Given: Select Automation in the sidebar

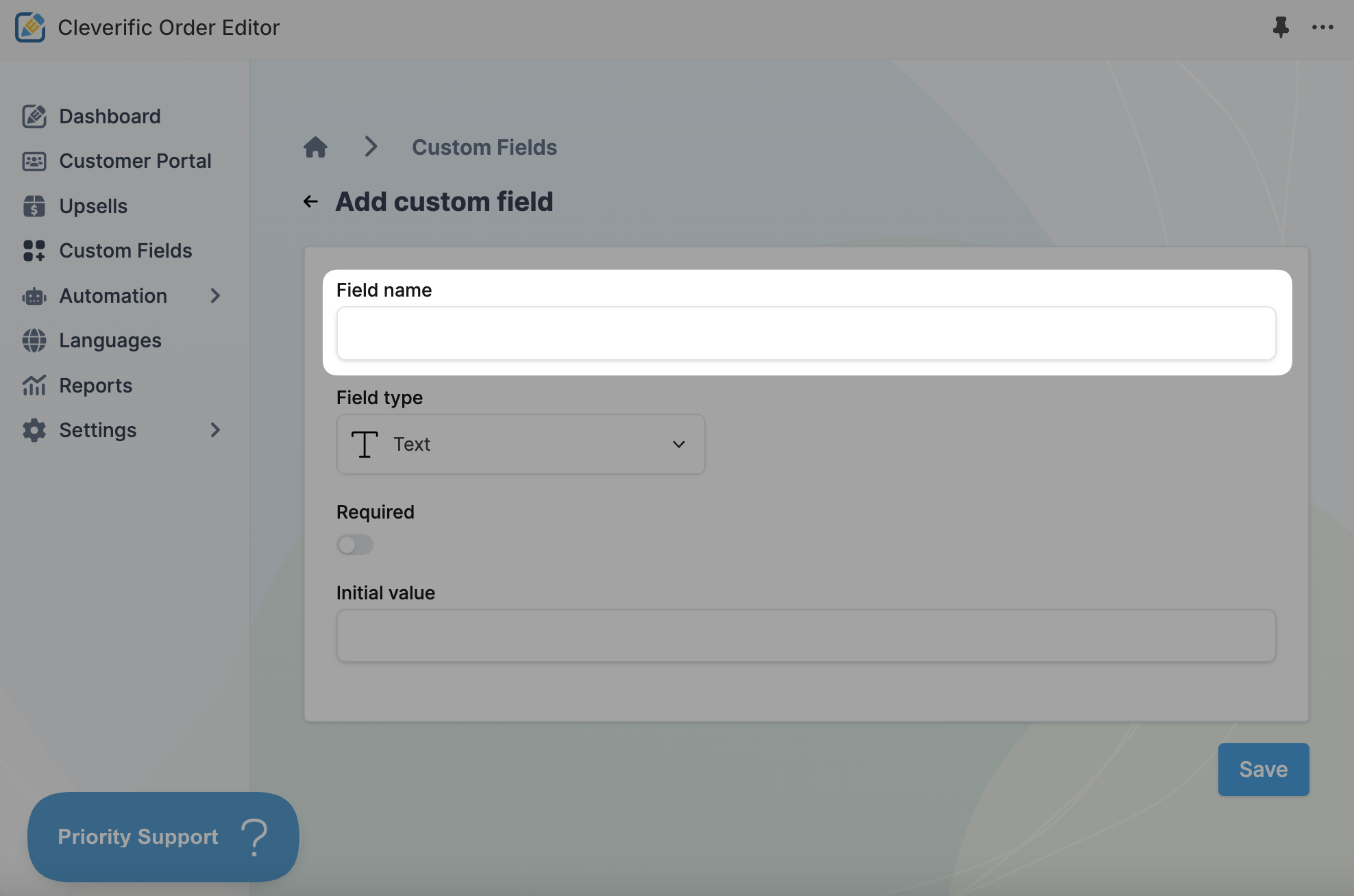Looking at the screenshot, I should (113, 296).
